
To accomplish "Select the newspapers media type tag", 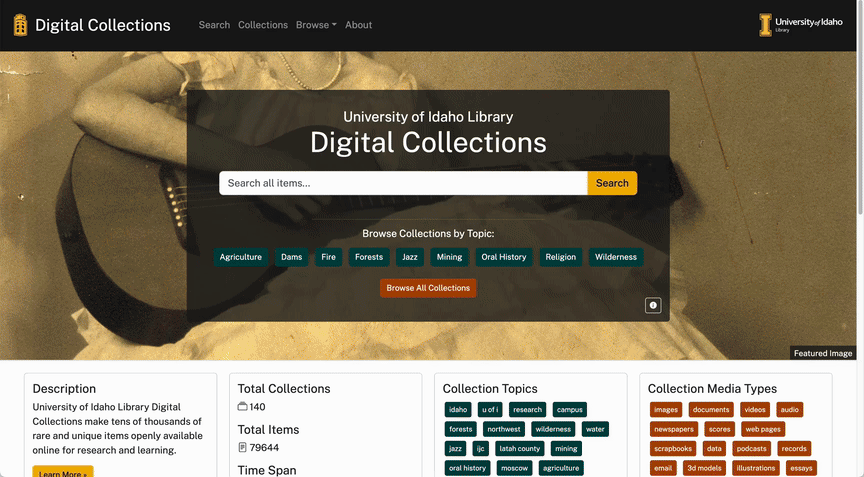I will pyautogui.click(x=674, y=429).
